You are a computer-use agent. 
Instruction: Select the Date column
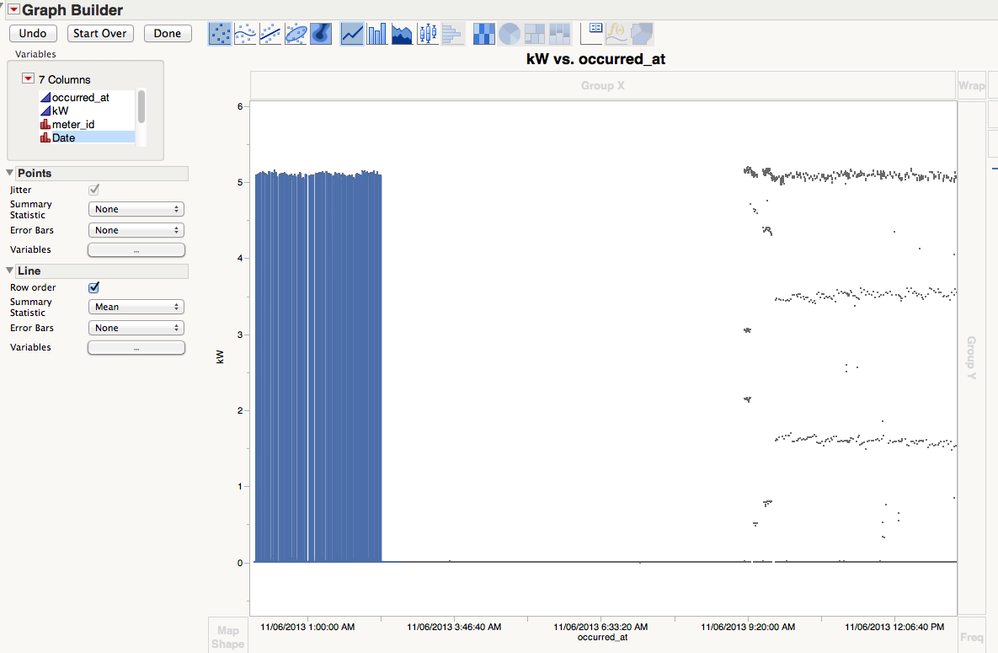(x=87, y=137)
